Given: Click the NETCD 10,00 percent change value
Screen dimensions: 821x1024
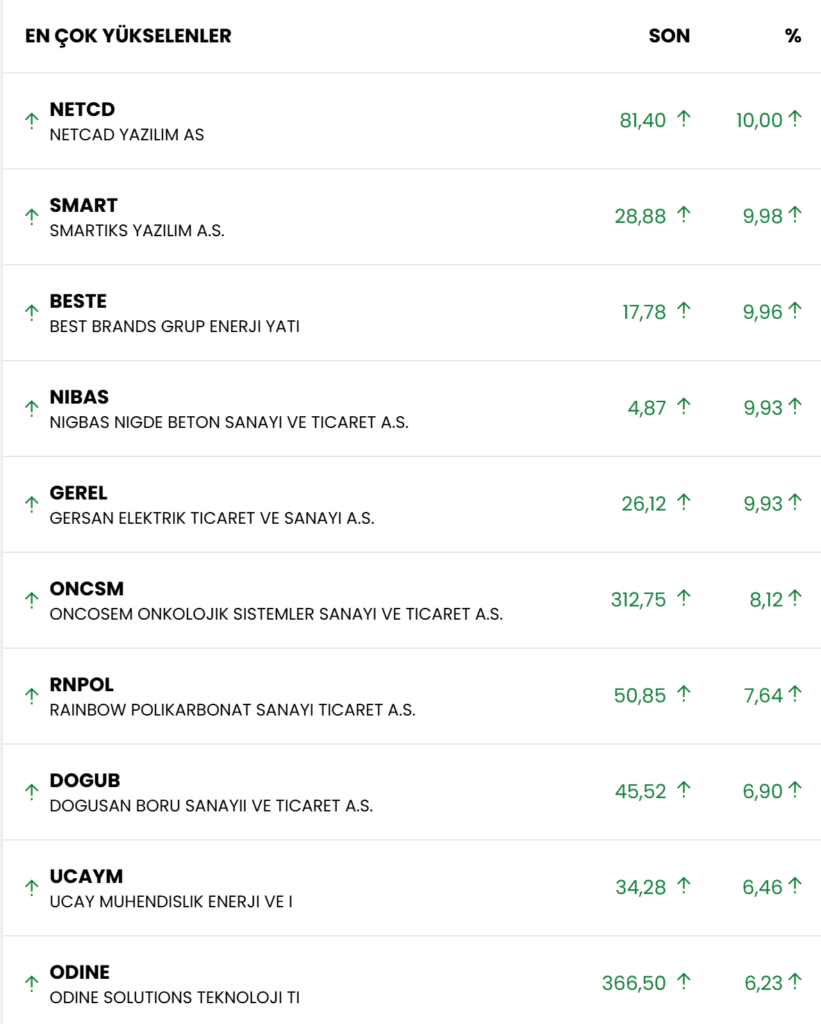Looking at the screenshot, I should (x=759, y=120).
